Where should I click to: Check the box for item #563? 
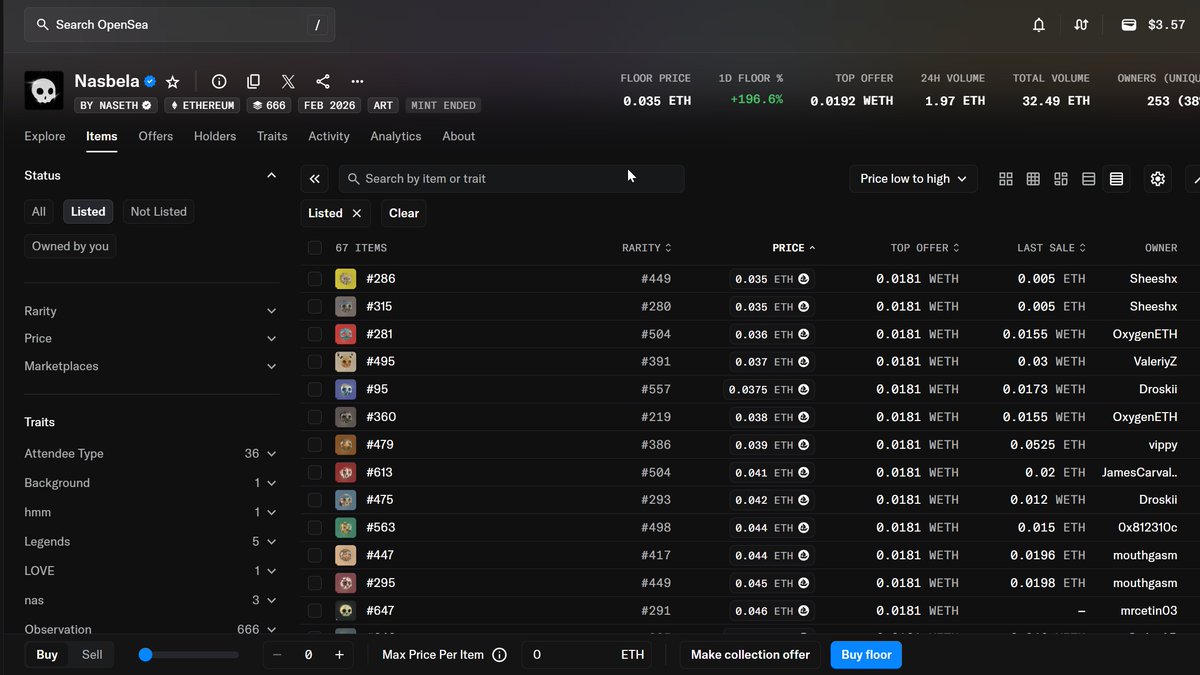coord(315,528)
